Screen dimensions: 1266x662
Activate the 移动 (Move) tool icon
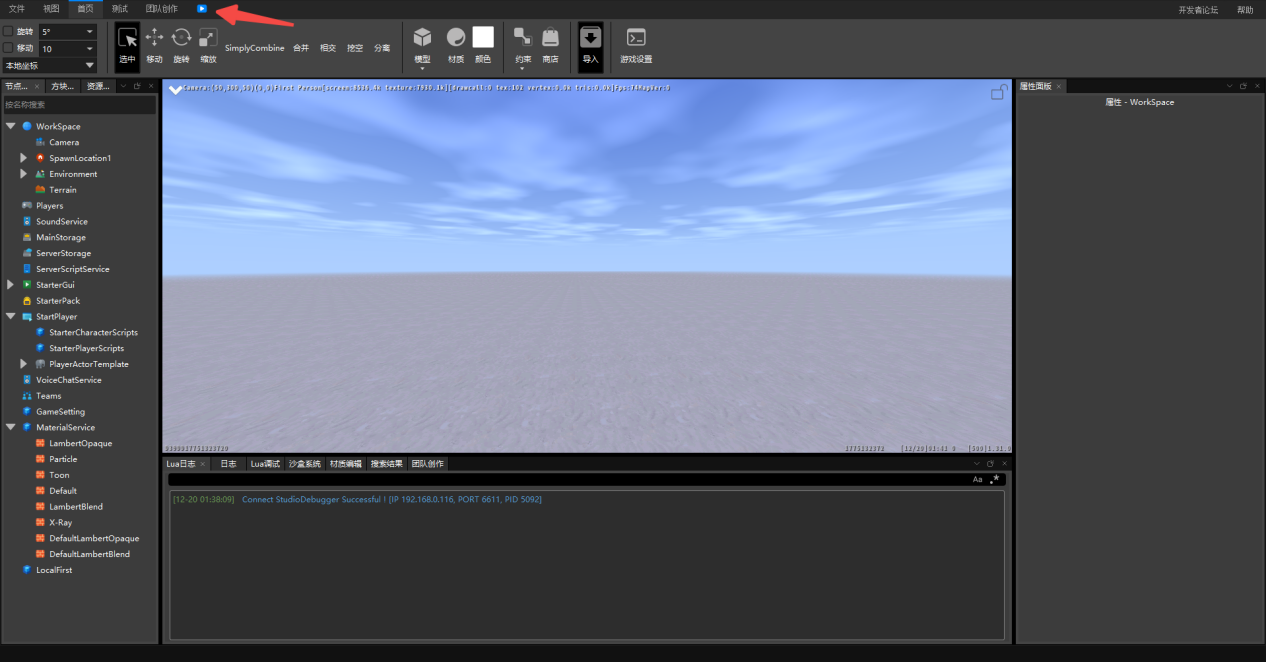pyautogui.click(x=154, y=38)
